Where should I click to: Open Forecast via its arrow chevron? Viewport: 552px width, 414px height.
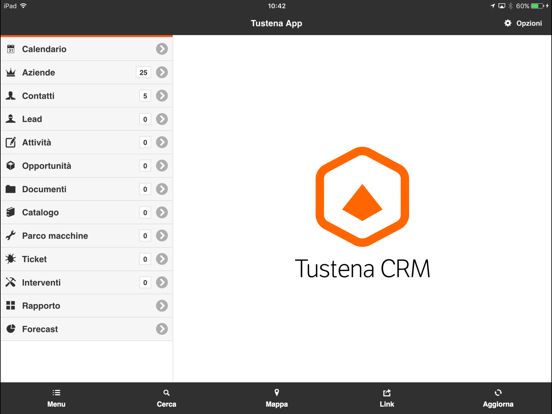pyautogui.click(x=162, y=329)
